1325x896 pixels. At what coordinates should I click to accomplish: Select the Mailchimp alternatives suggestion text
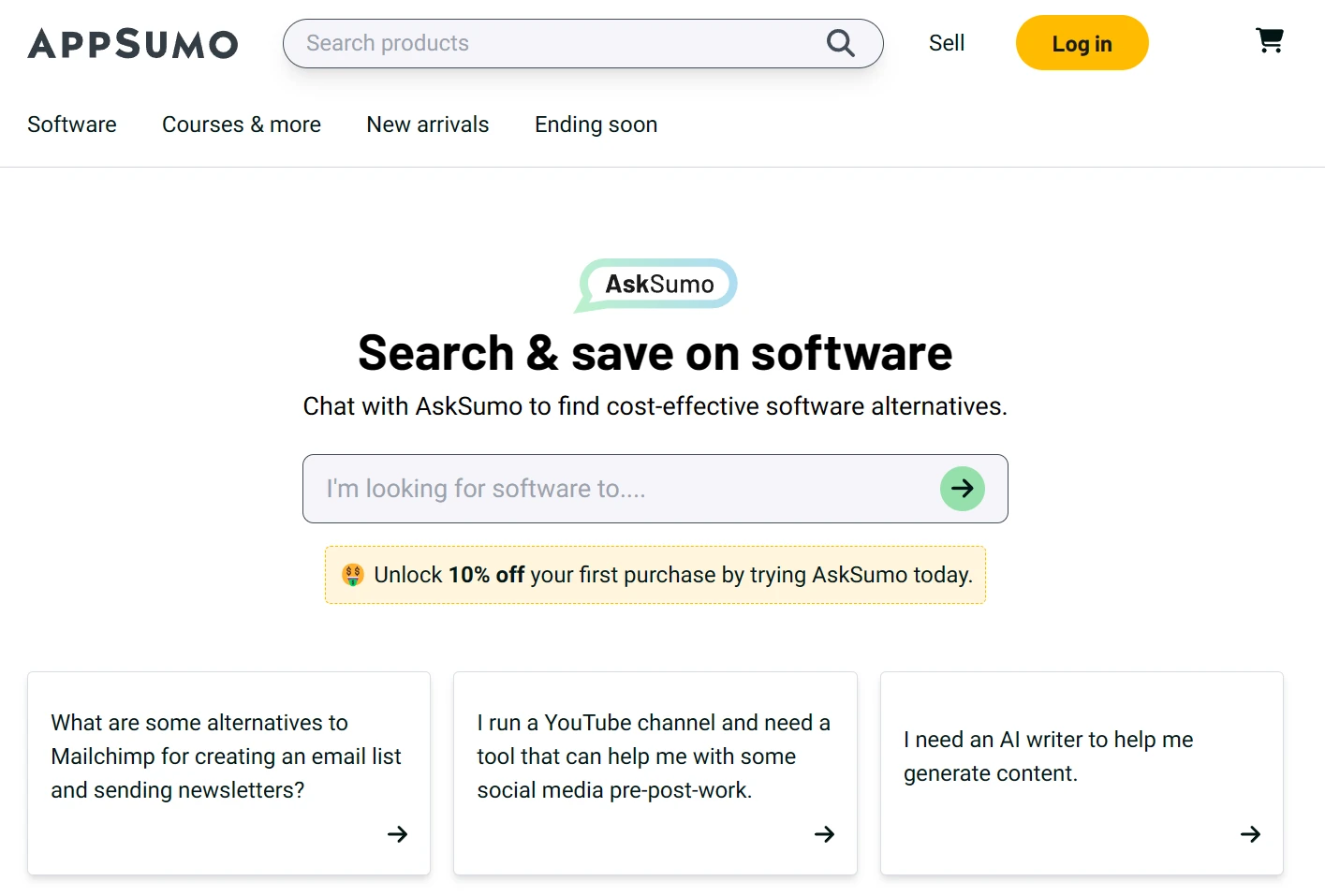[x=226, y=756]
